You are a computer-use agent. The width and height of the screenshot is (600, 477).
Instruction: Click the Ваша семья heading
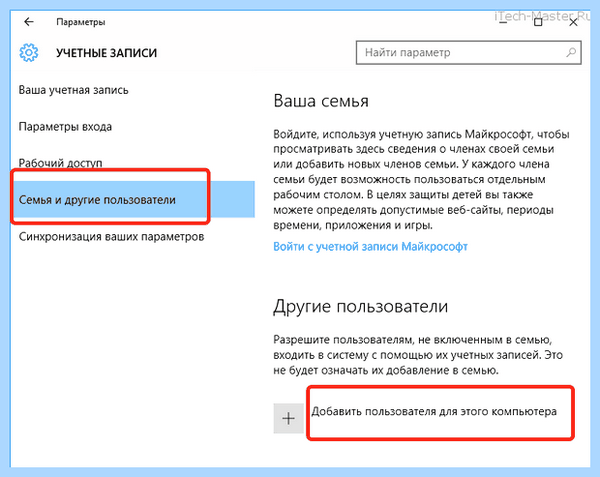[x=321, y=101]
